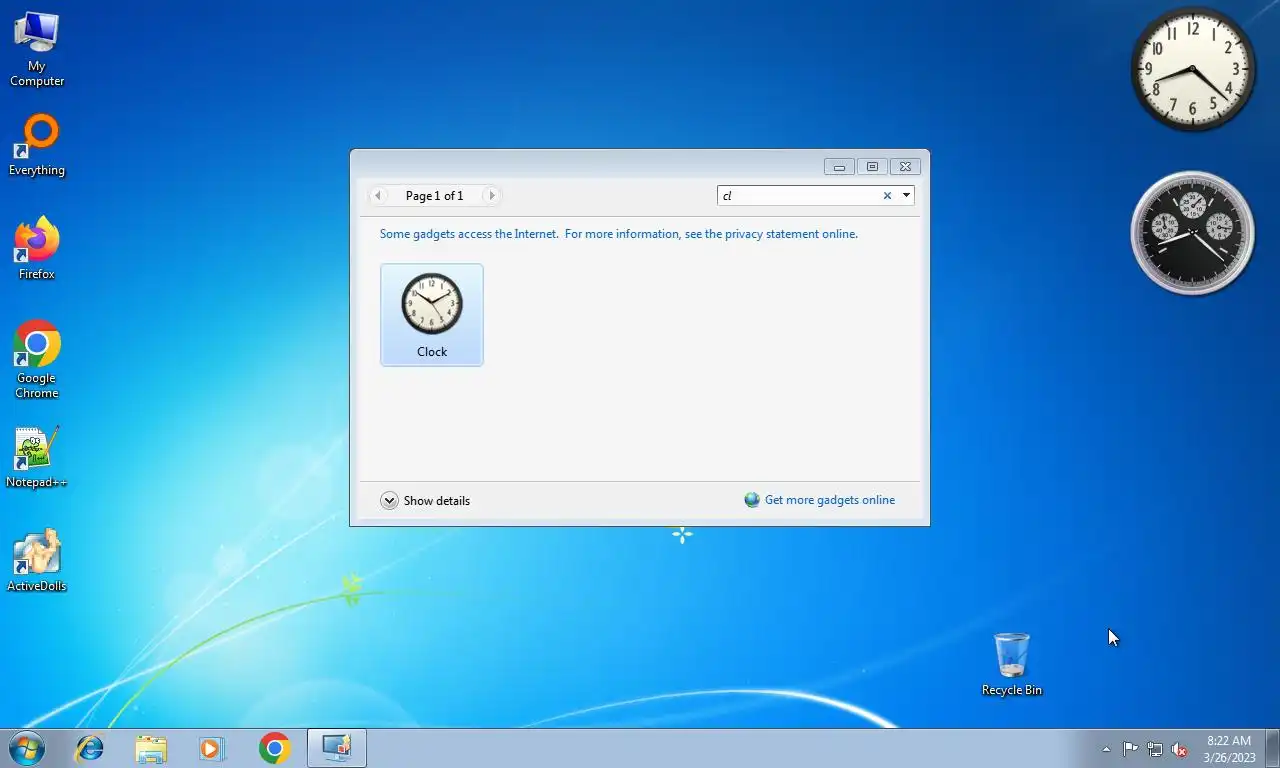Open Chrome from the taskbar
The height and width of the screenshot is (768, 1280).
tap(274, 748)
